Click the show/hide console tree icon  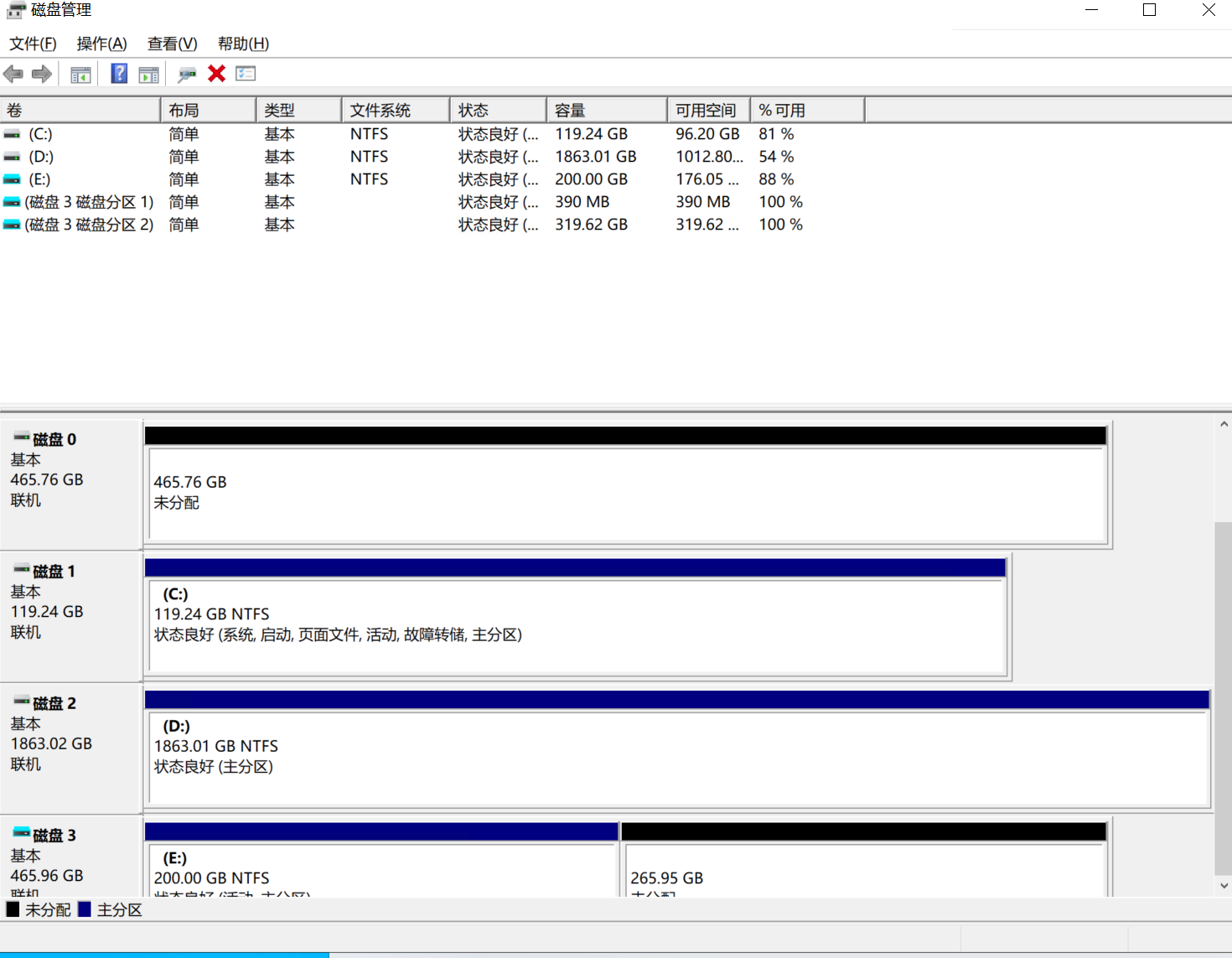pos(80,75)
